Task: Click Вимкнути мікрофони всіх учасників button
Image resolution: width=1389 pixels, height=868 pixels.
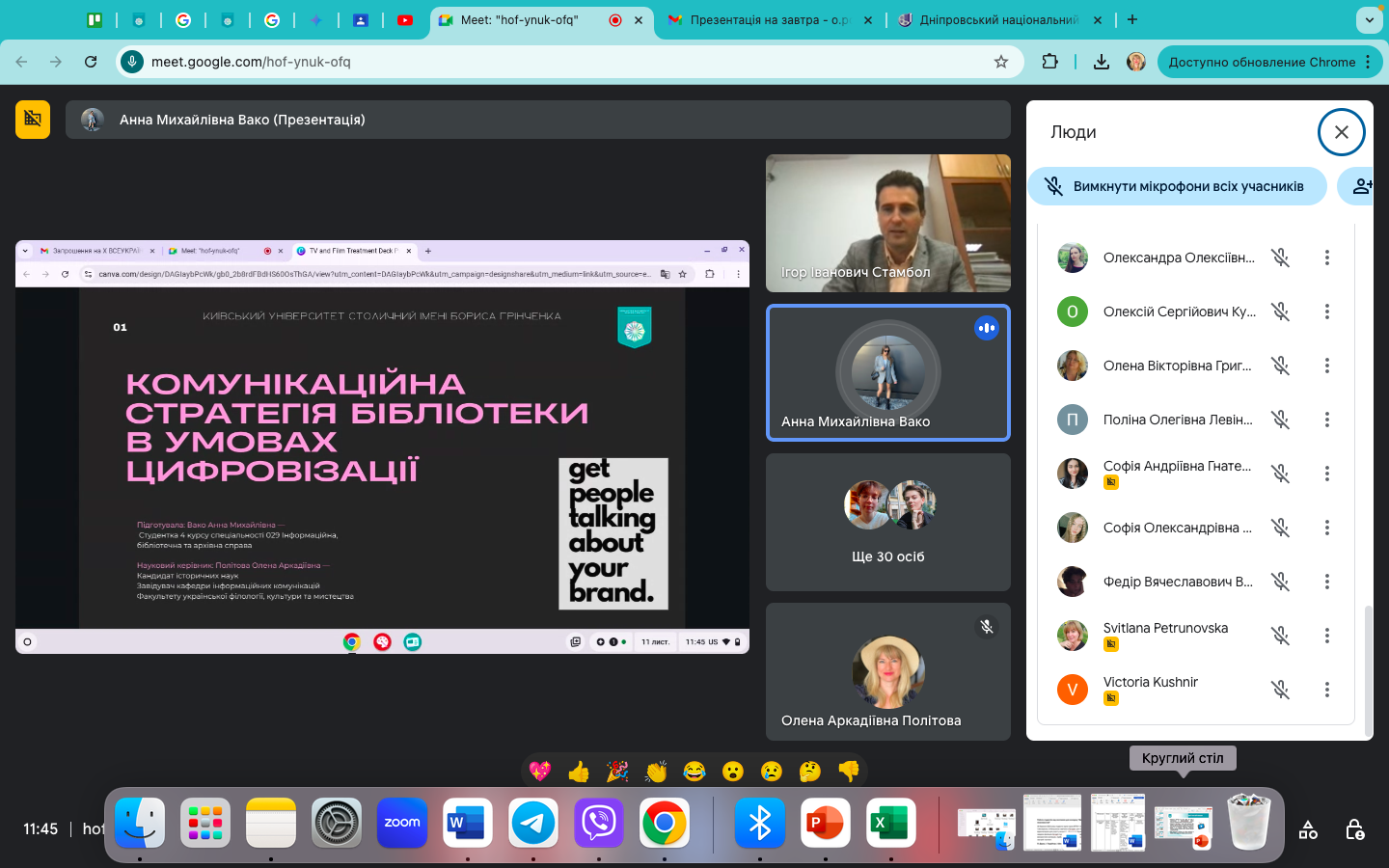Action: (1177, 186)
